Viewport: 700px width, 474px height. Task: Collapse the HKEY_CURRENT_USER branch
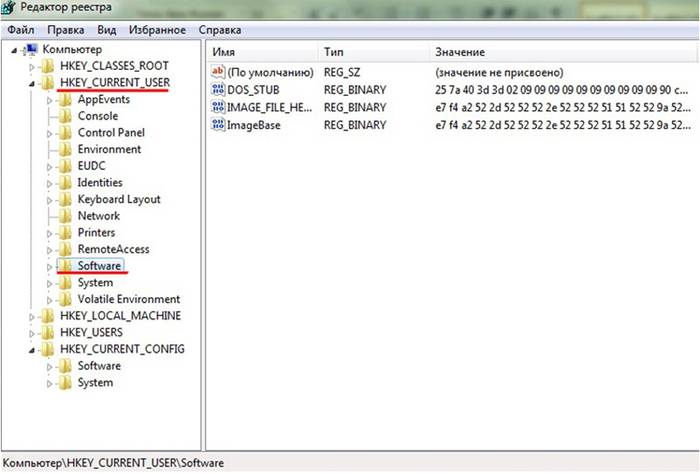click(x=33, y=83)
